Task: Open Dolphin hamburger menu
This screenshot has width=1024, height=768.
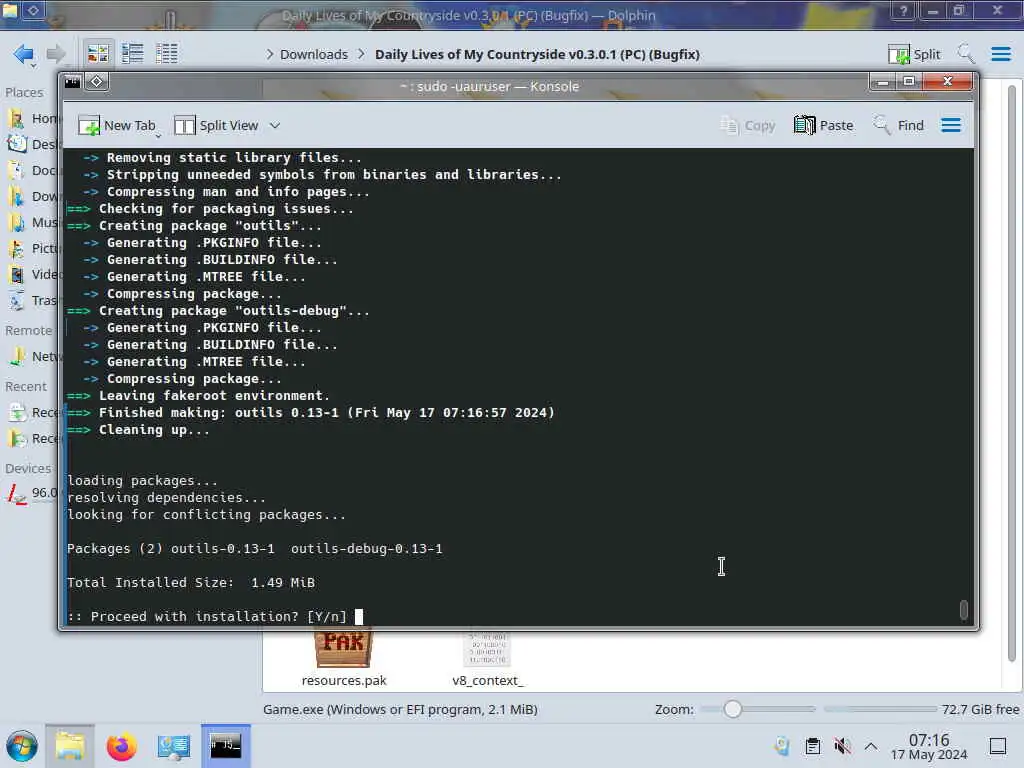Action: (x=1000, y=54)
